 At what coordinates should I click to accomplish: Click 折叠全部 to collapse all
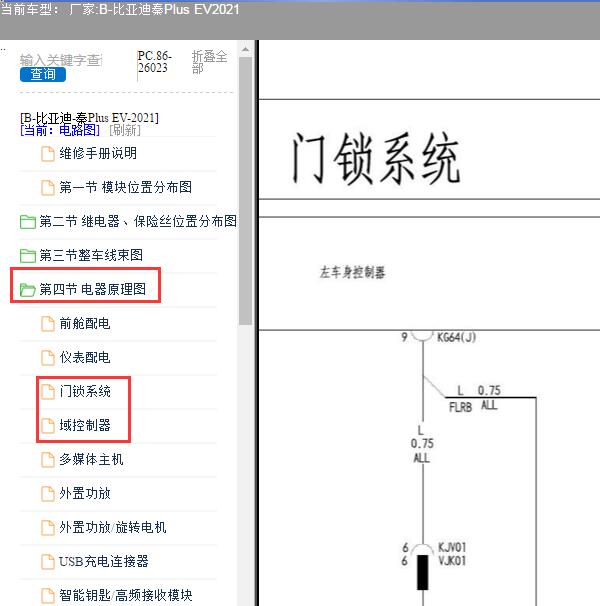209,62
